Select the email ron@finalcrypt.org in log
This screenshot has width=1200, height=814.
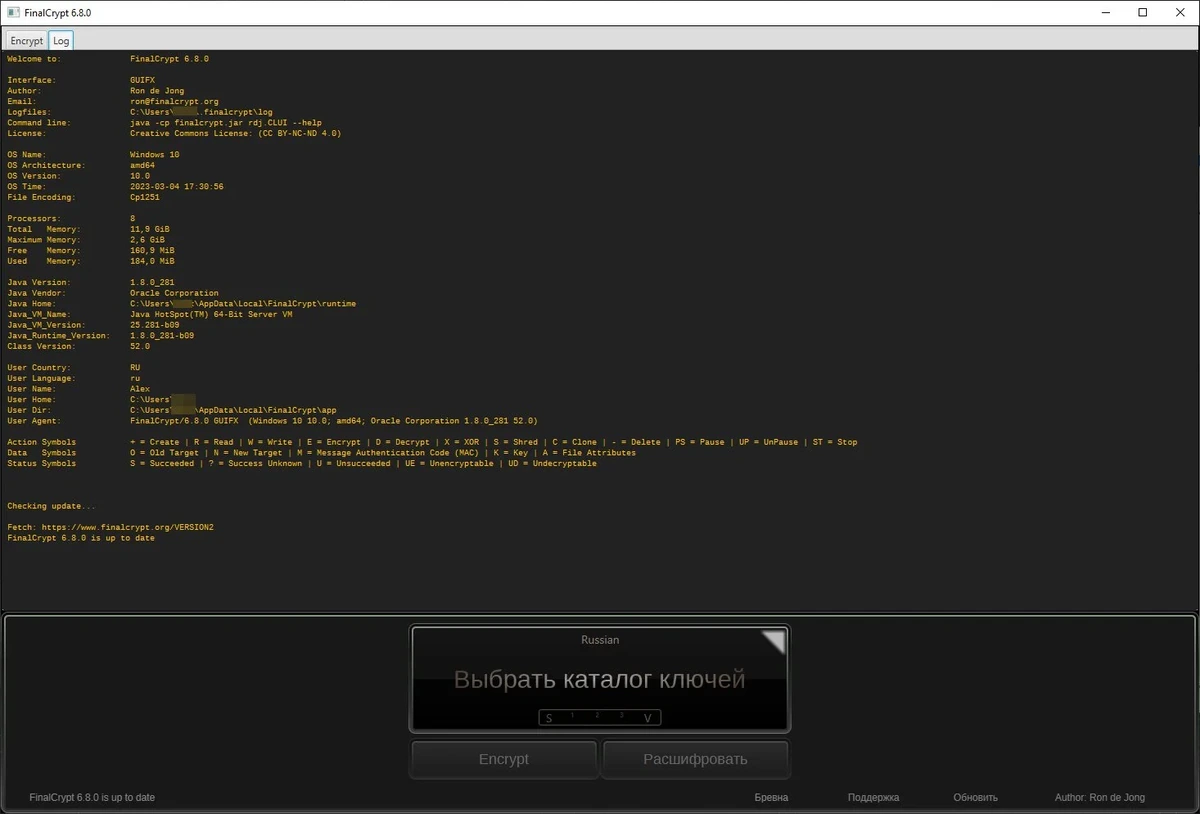tap(174, 102)
